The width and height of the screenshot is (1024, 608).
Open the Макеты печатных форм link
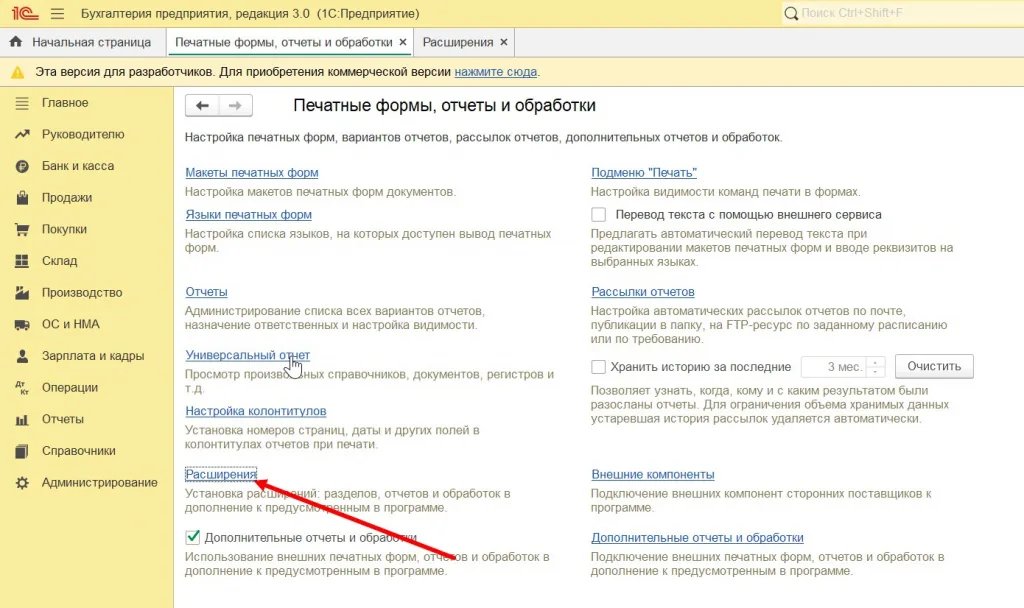point(252,172)
